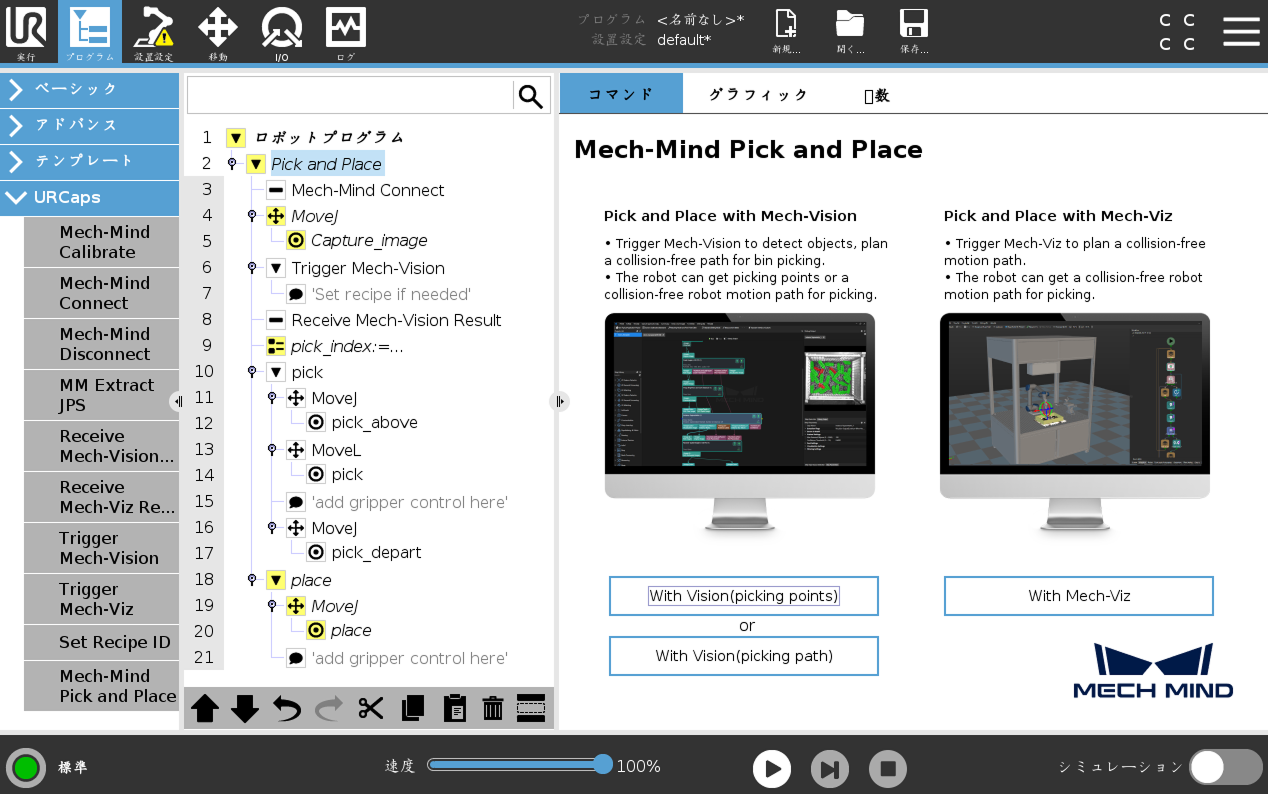This screenshot has height=794, width=1268.
Task: Collapse the Trigger Mech-Vision node
Action: click(276, 268)
